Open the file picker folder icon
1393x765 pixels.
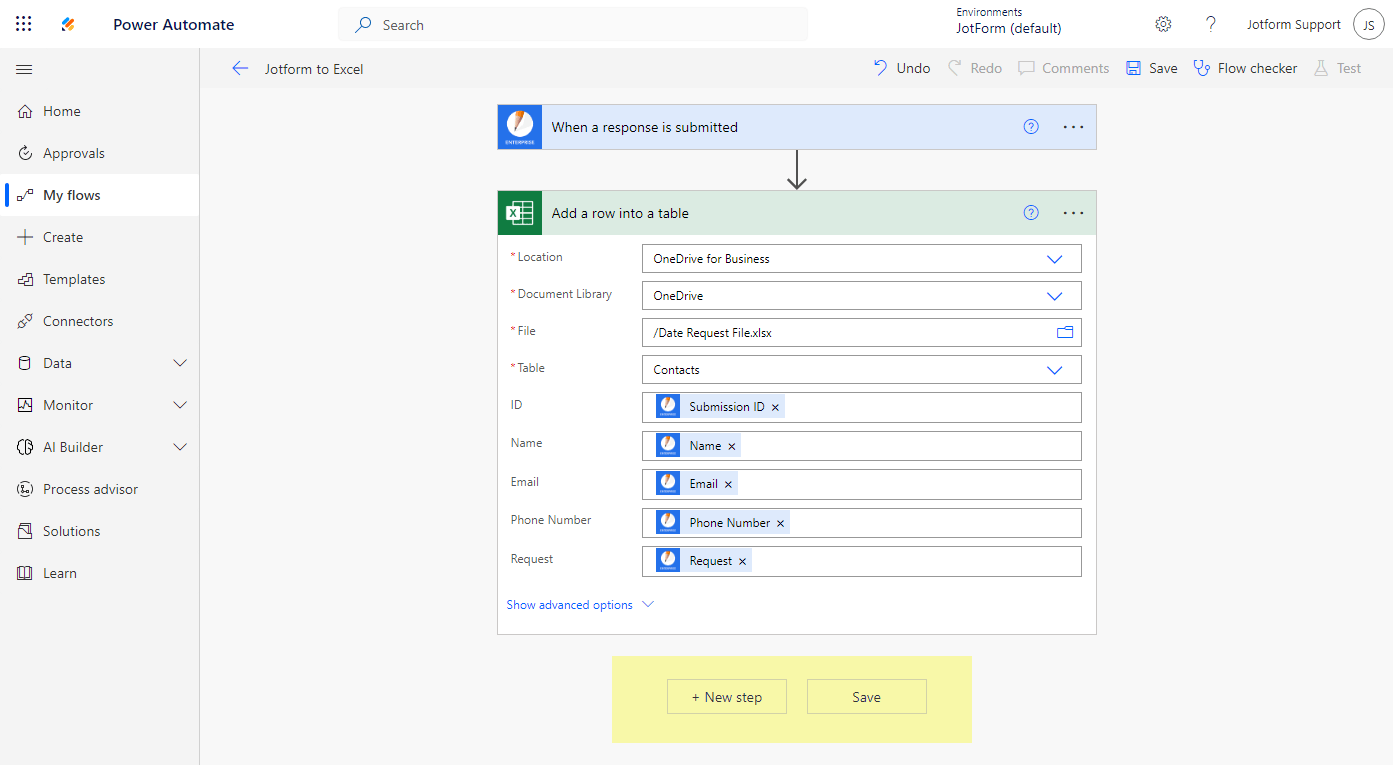1065,332
